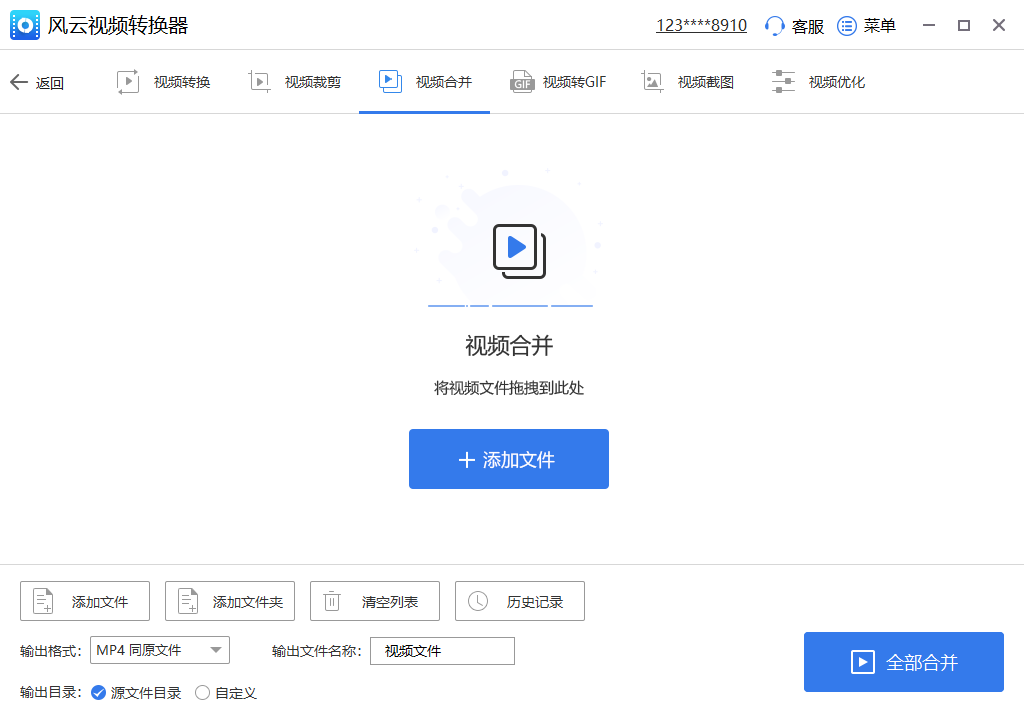Open 历史记录 history button
1024x720 pixels.
520,601
